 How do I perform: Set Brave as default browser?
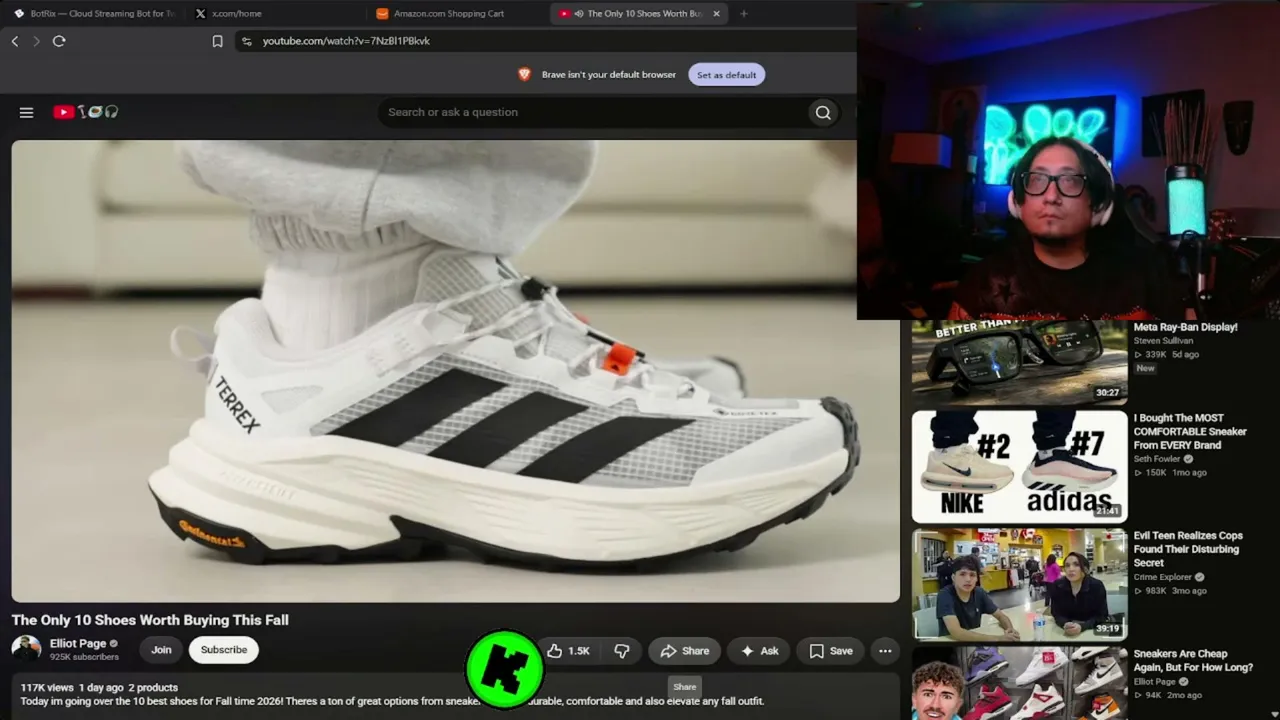point(727,75)
